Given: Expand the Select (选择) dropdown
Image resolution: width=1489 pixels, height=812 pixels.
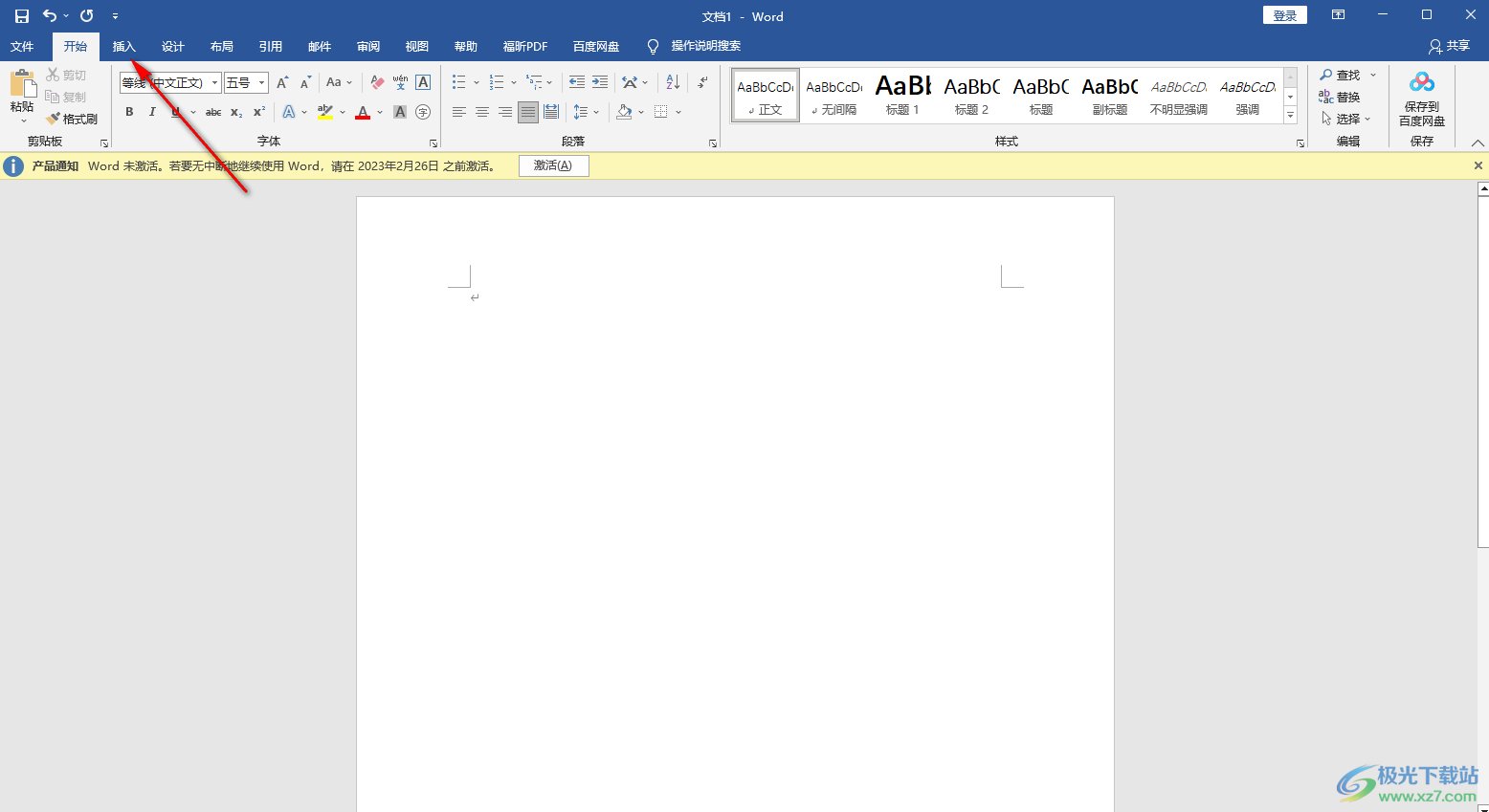Looking at the screenshot, I should pyautogui.click(x=1346, y=119).
